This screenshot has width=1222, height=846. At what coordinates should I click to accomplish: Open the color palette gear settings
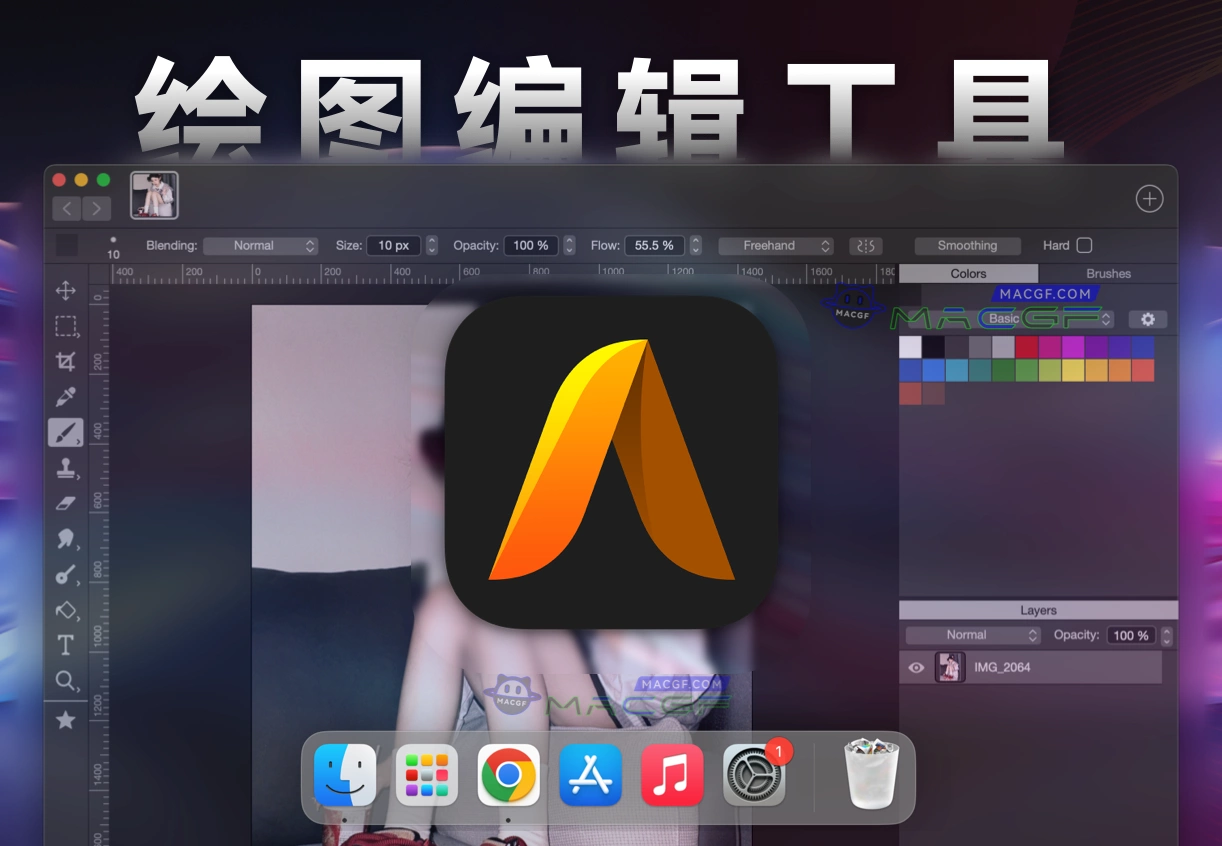pyautogui.click(x=1148, y=319)
